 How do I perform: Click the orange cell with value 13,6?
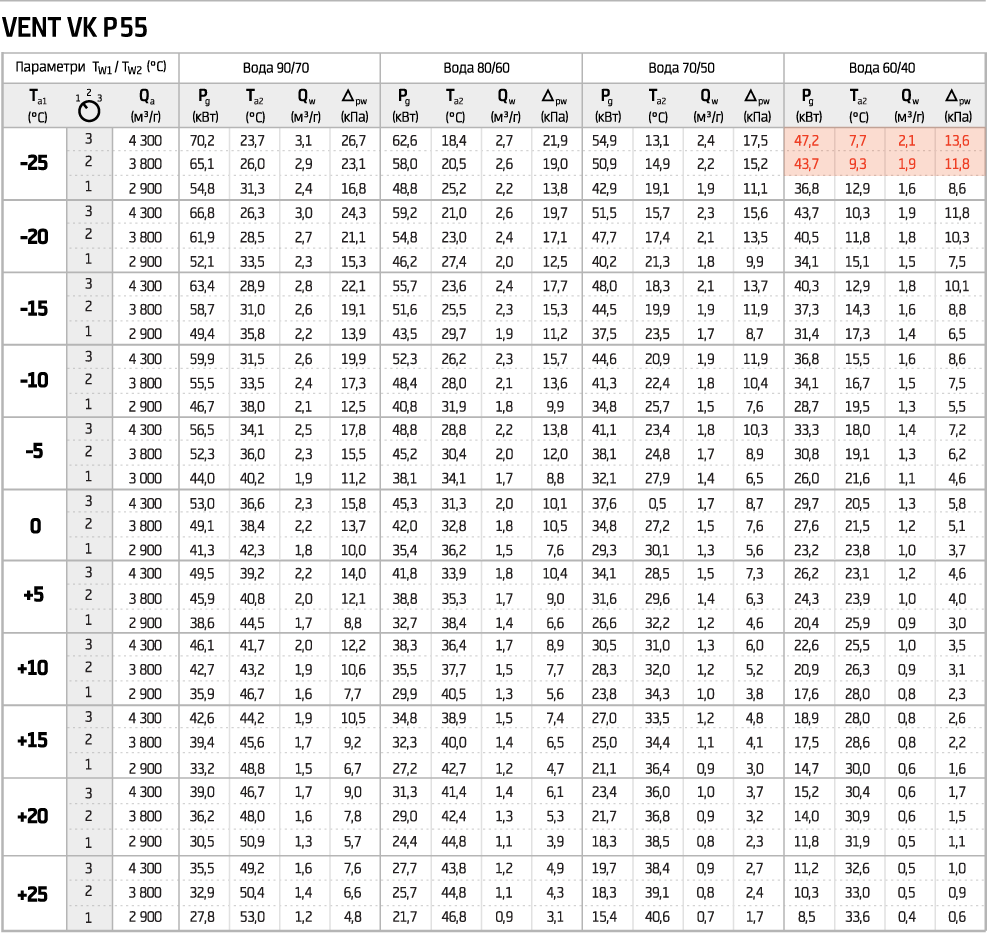click(x=957, y=141)
